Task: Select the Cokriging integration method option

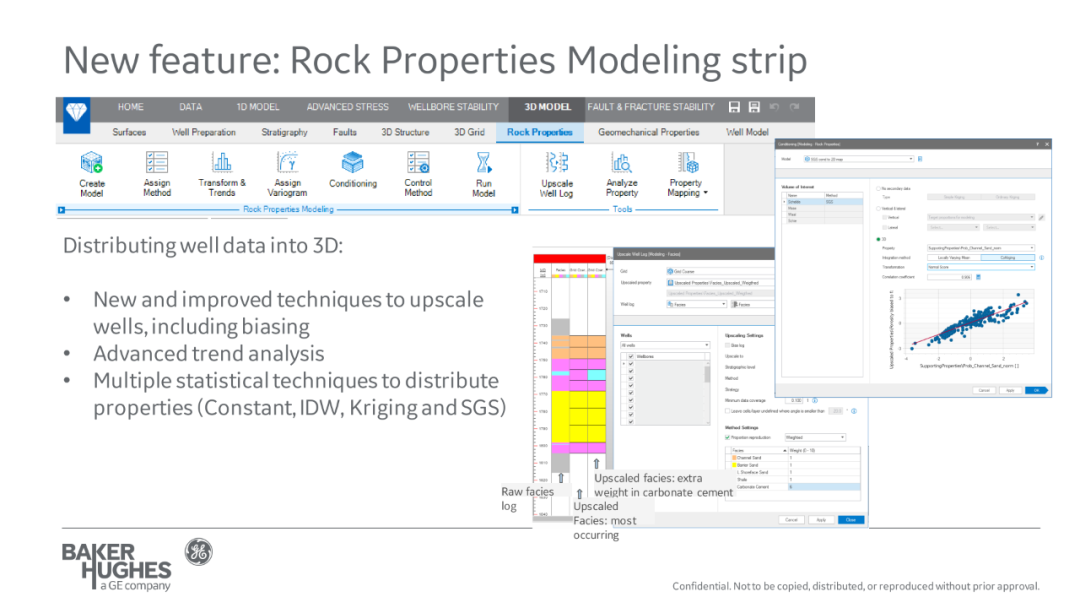Action: tap(1008, 258)
